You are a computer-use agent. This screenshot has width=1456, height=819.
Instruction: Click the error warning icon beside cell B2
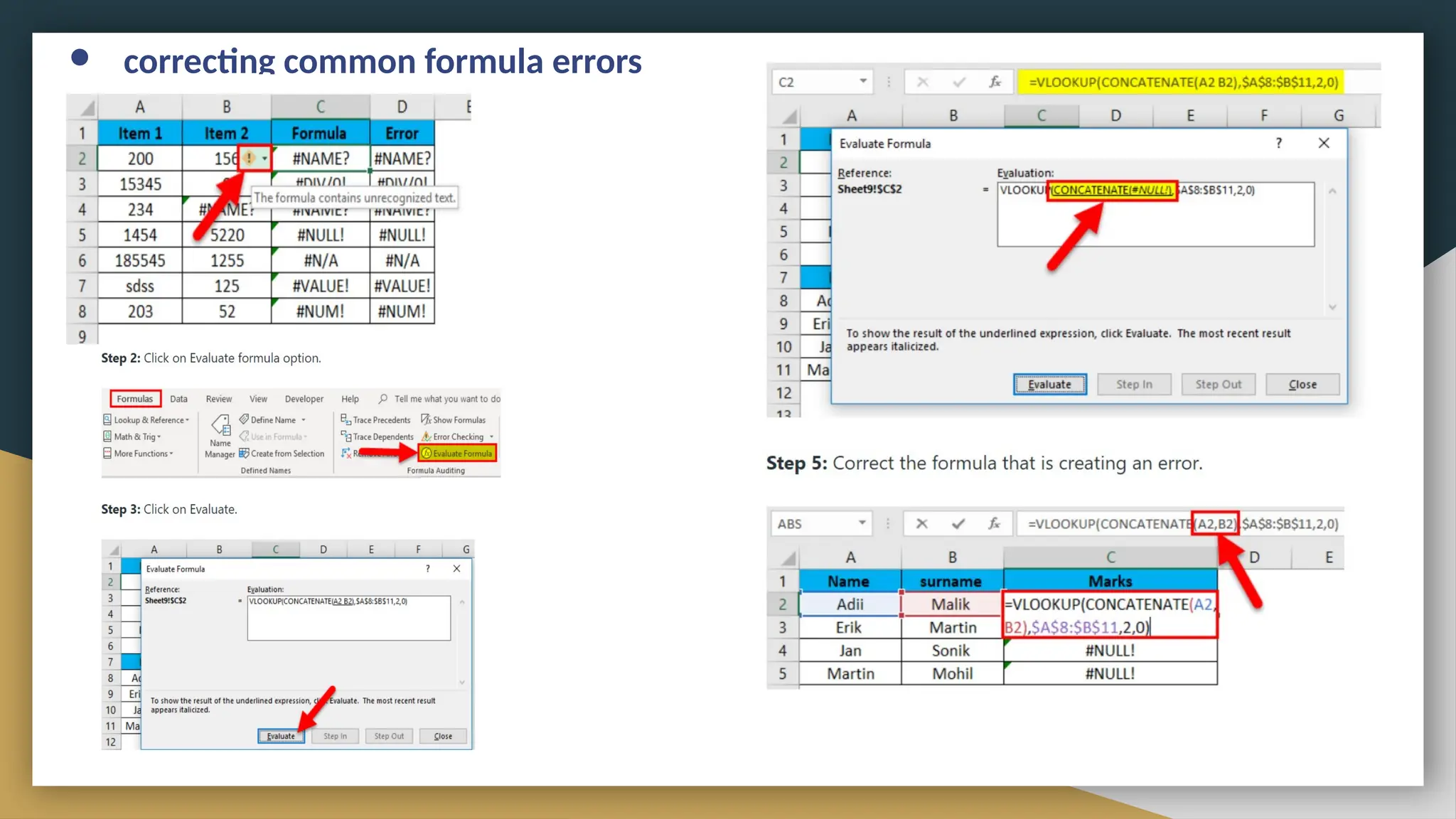click(x=250, y=158)
